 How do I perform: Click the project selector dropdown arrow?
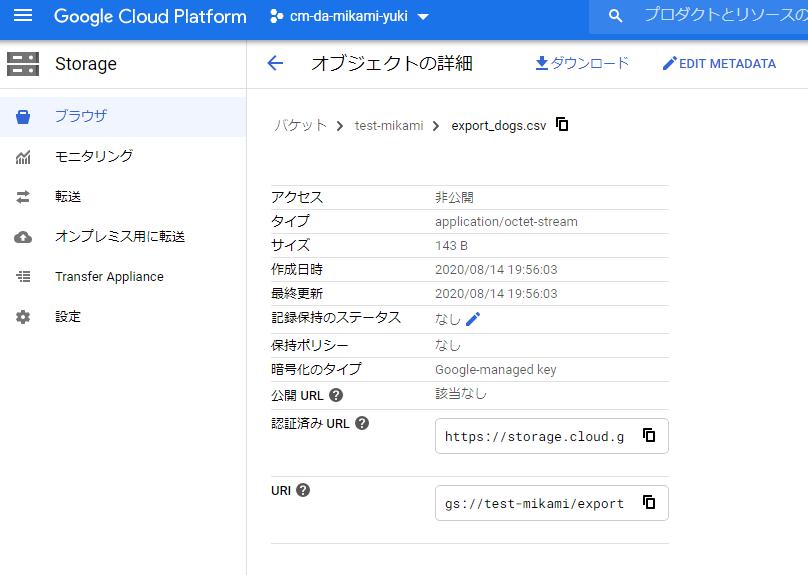pos(423,17)
